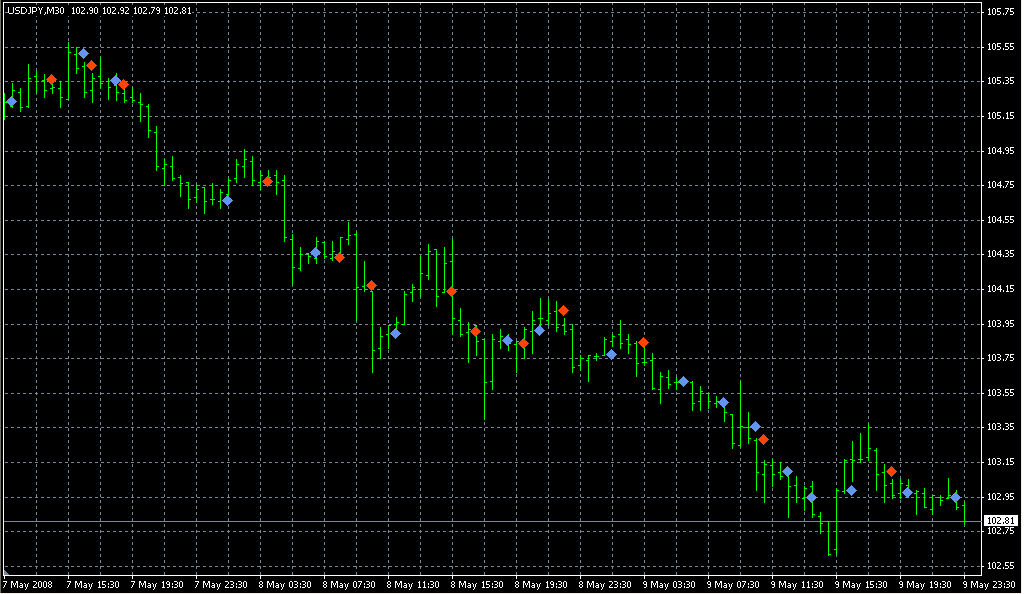
Task: Click the 105.75 price scale label
Action: tap(999, 12)
